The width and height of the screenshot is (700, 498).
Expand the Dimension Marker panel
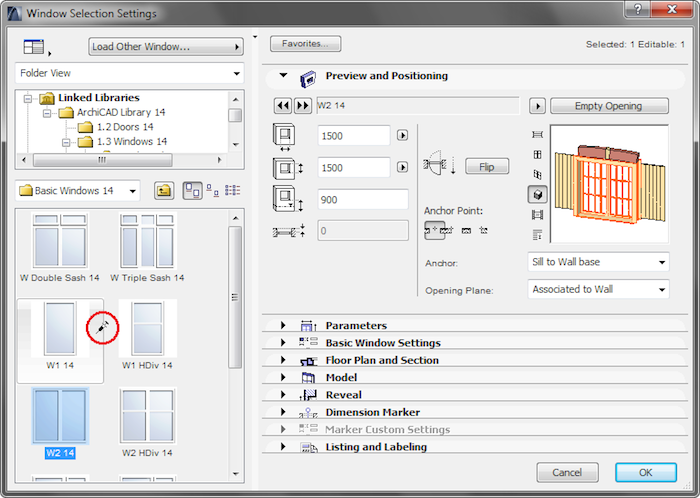coord(283,412)
